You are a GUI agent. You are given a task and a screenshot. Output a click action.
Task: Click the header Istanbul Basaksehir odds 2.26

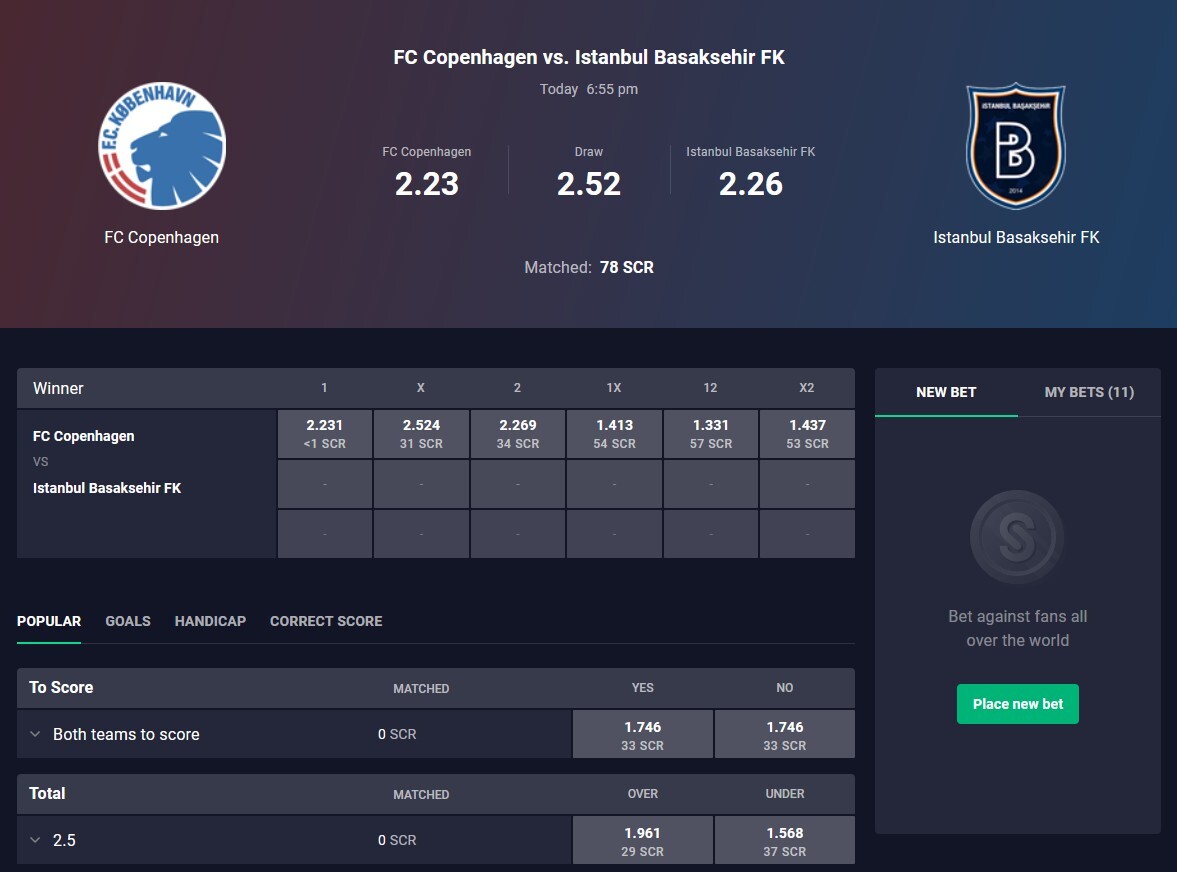click(x=751, y=184)
